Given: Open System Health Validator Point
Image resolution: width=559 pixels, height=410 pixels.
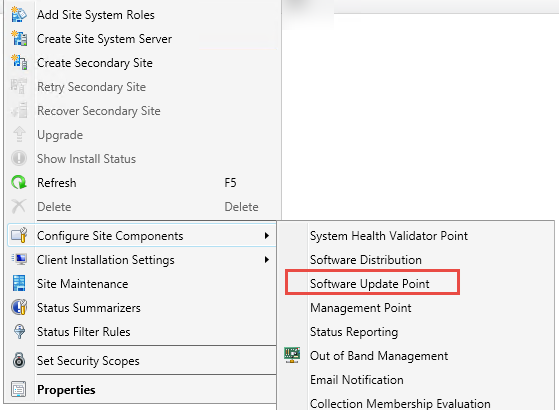Looking at the screenshot, I should (x=389, y=236).
